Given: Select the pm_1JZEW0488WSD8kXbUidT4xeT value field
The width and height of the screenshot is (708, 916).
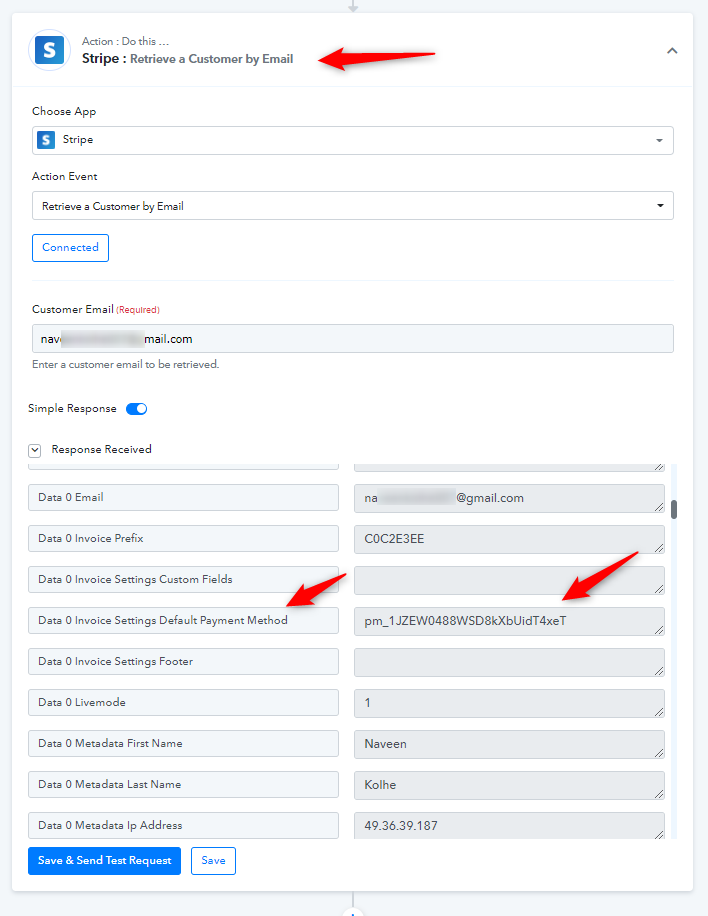Looking at the screenshot, I should click(x=509, y=621).
